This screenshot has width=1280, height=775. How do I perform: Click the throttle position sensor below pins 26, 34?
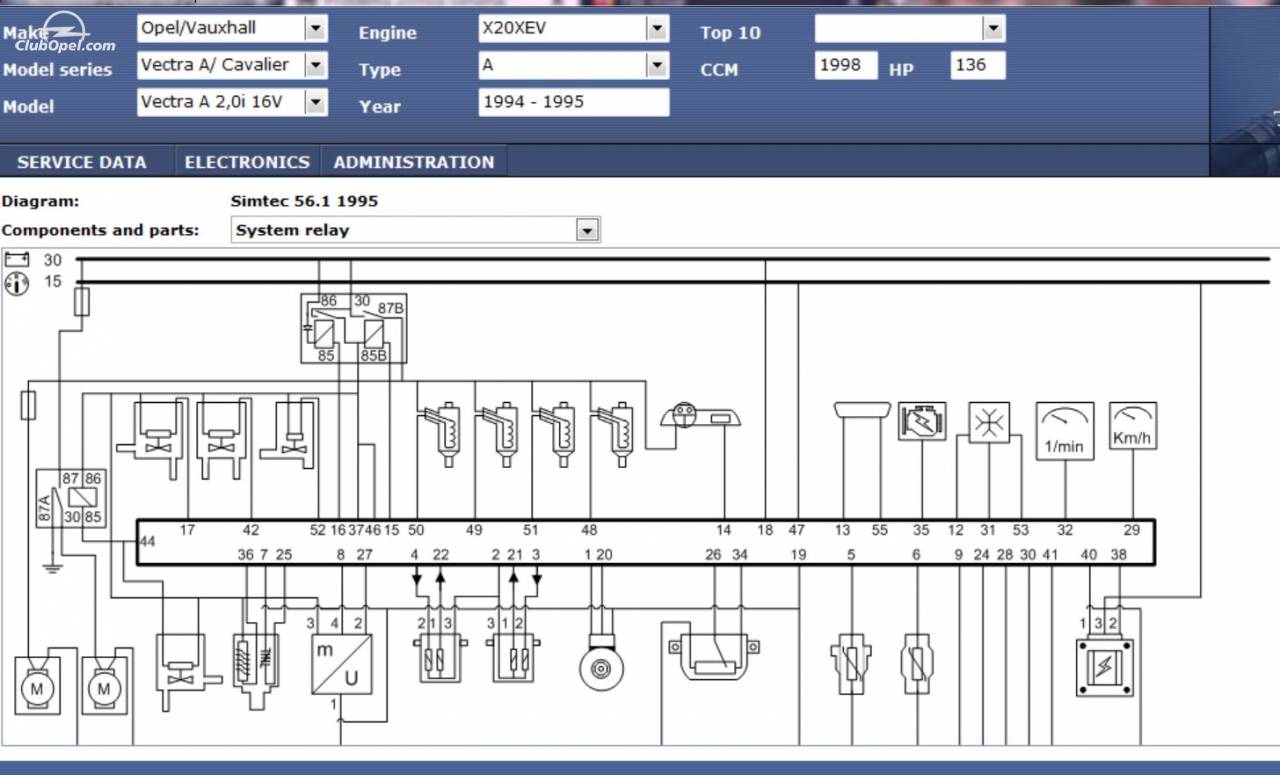[x=714, y=659]
